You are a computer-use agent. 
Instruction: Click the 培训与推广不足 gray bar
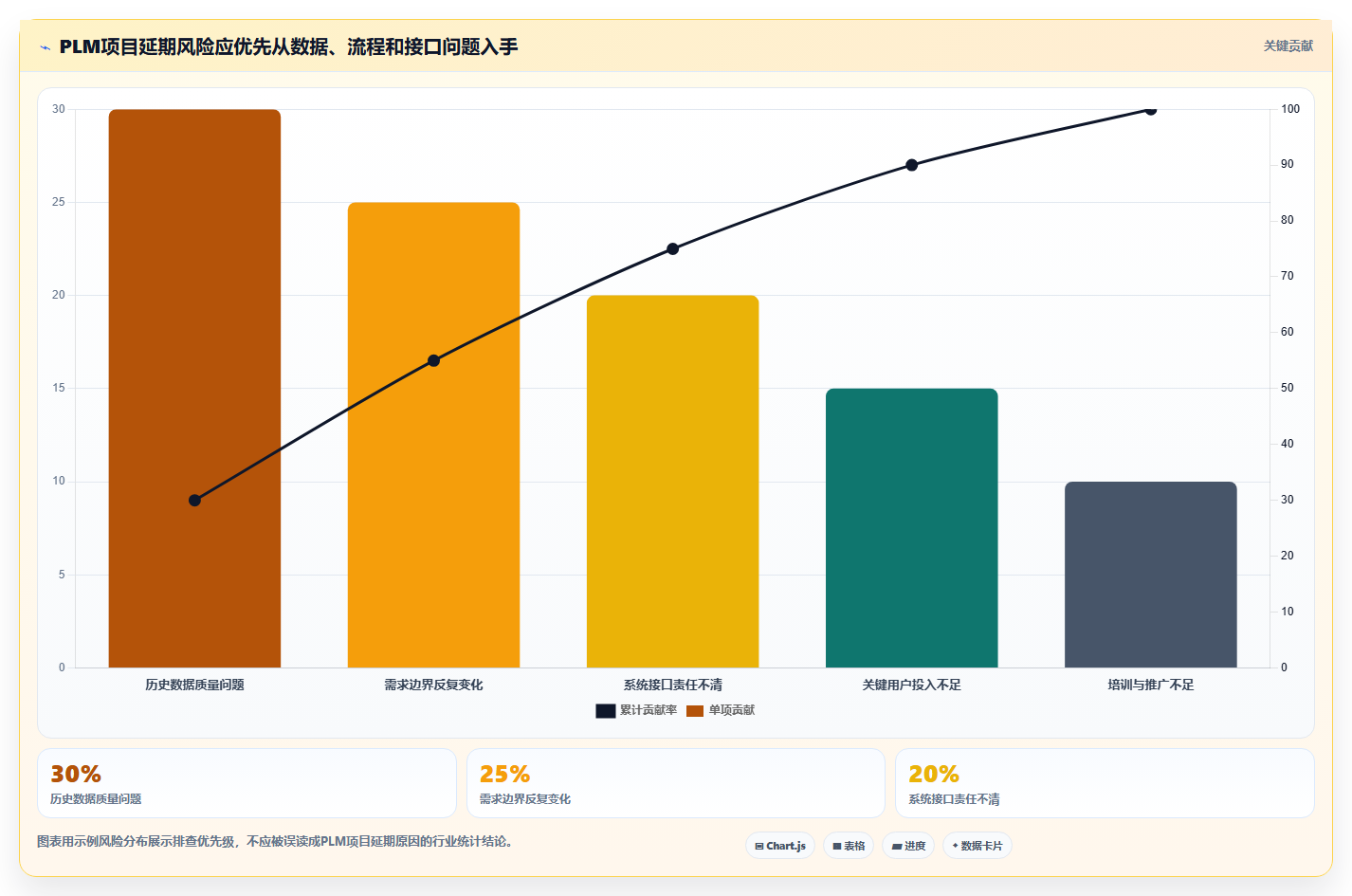pyautogui.click(x=1151, y=575)
